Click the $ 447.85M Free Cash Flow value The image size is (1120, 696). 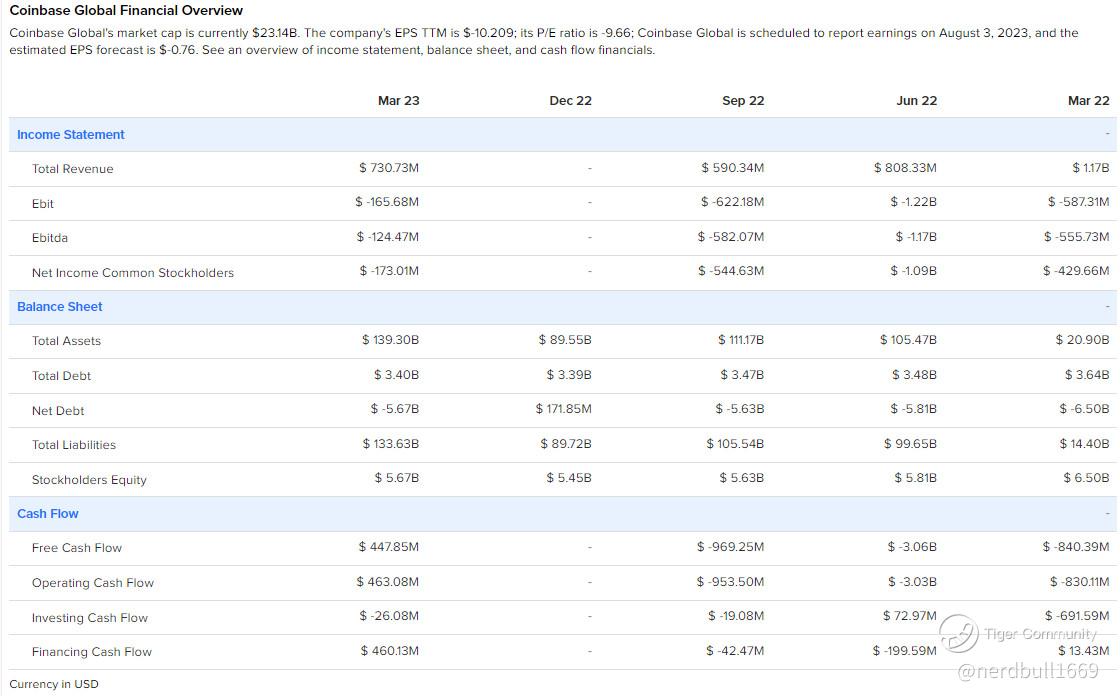389,547
